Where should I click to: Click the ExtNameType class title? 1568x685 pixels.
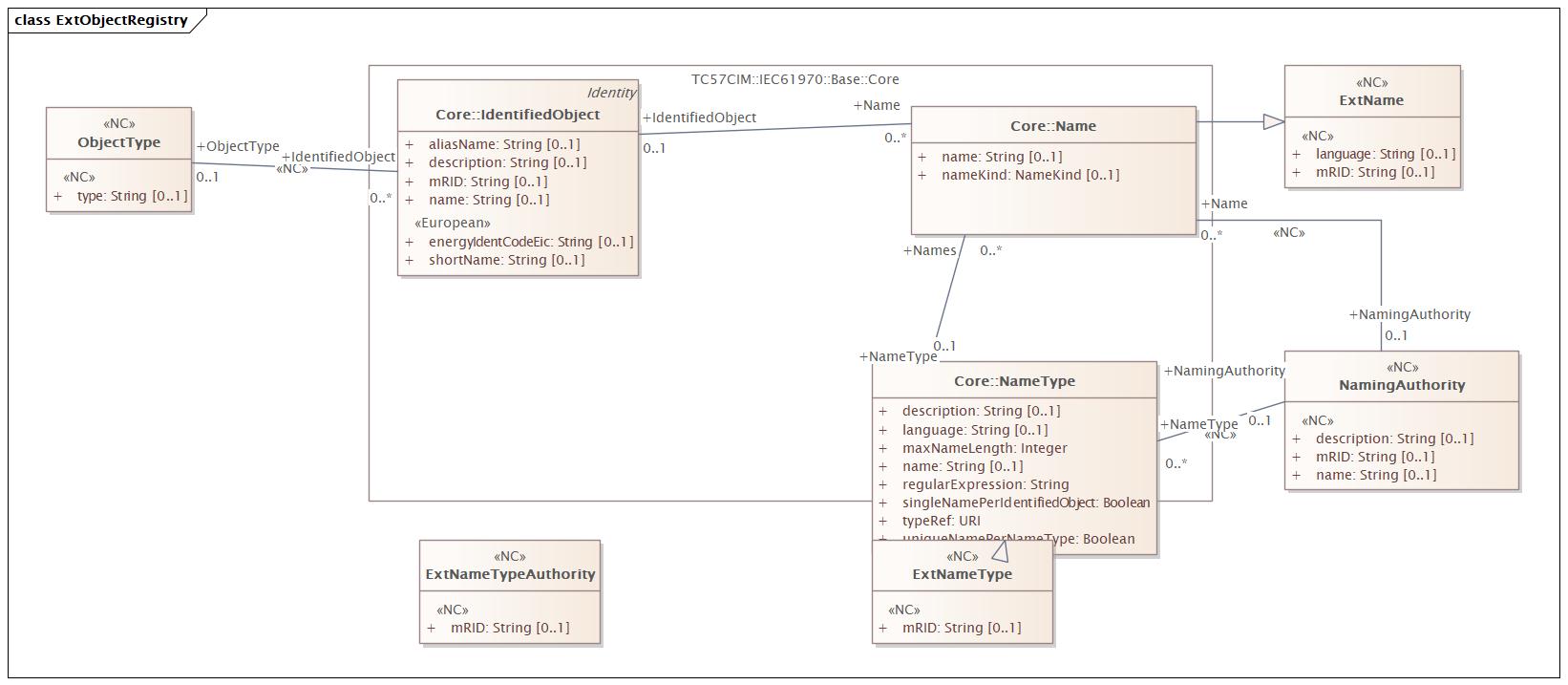tap(962, 574)
